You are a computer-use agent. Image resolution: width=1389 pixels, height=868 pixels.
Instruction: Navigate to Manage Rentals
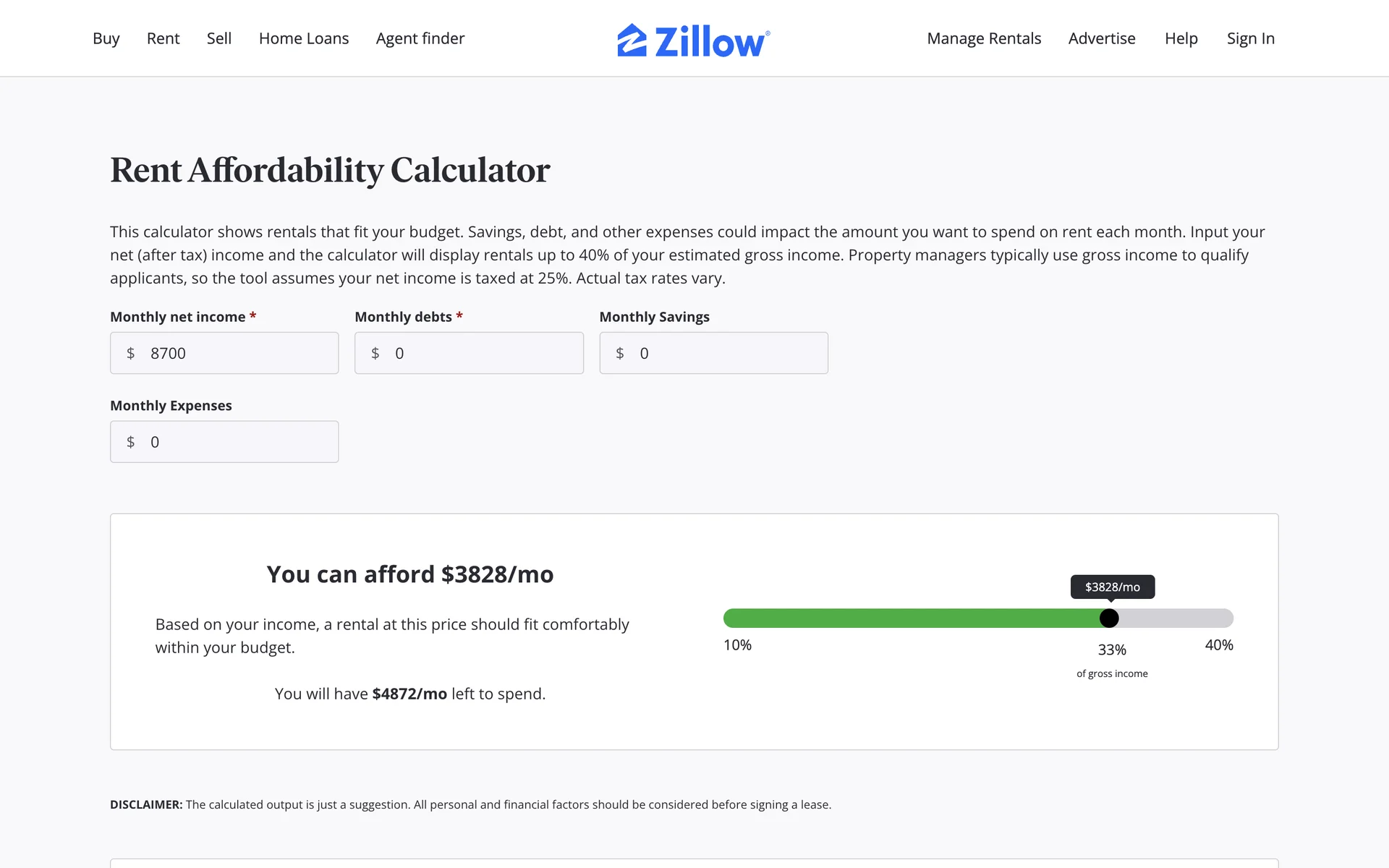point(984,38)
